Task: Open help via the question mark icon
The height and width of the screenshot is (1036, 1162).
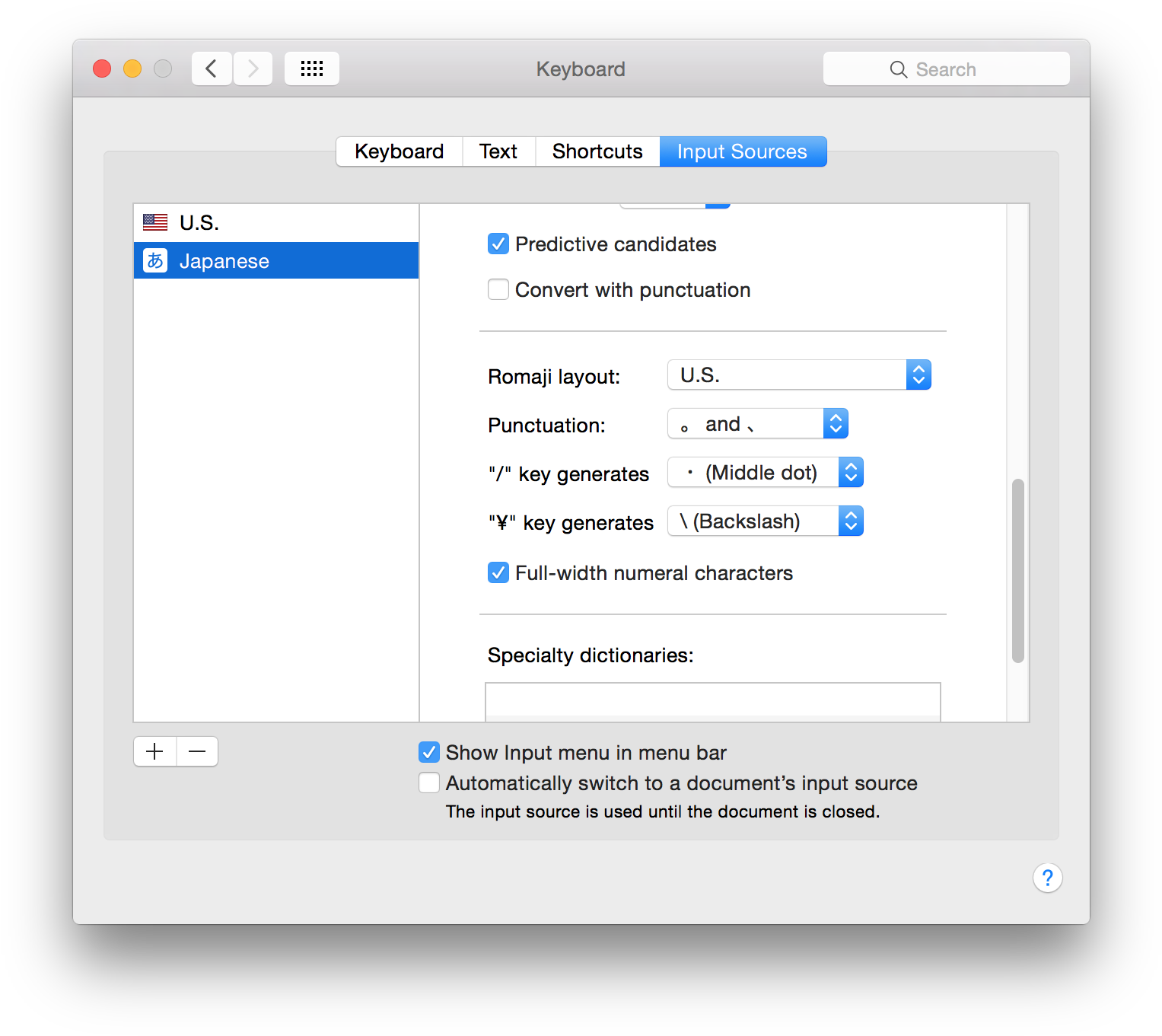Action: [1048, 878]
